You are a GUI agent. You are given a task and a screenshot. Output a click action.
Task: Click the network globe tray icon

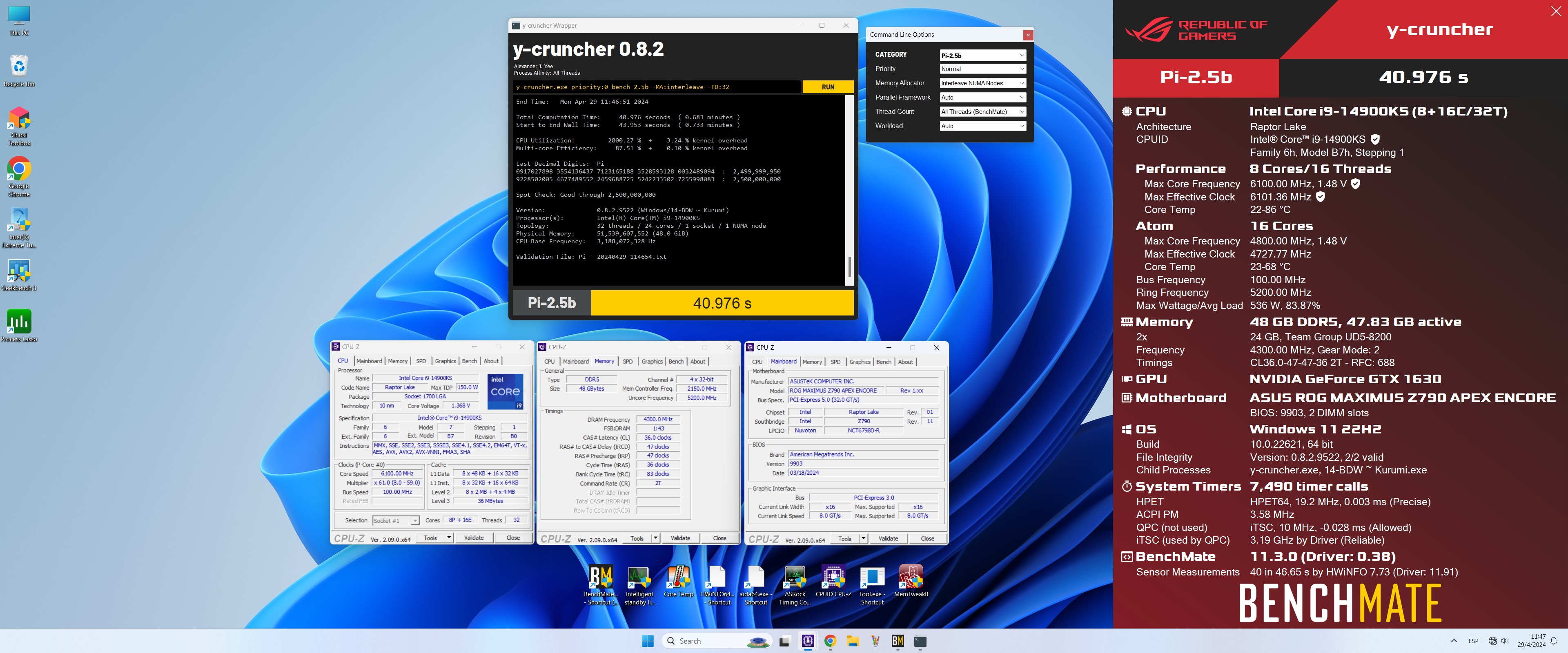1492,641
